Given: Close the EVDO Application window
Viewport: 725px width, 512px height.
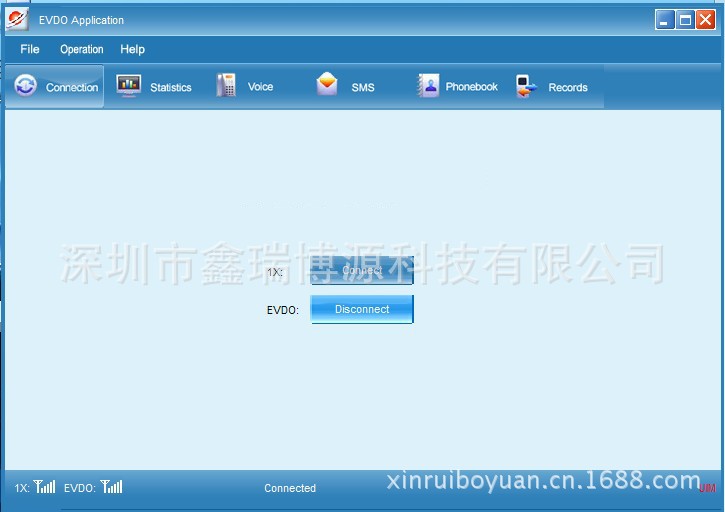Looking at the screenshot, I should tap(706, 20).
